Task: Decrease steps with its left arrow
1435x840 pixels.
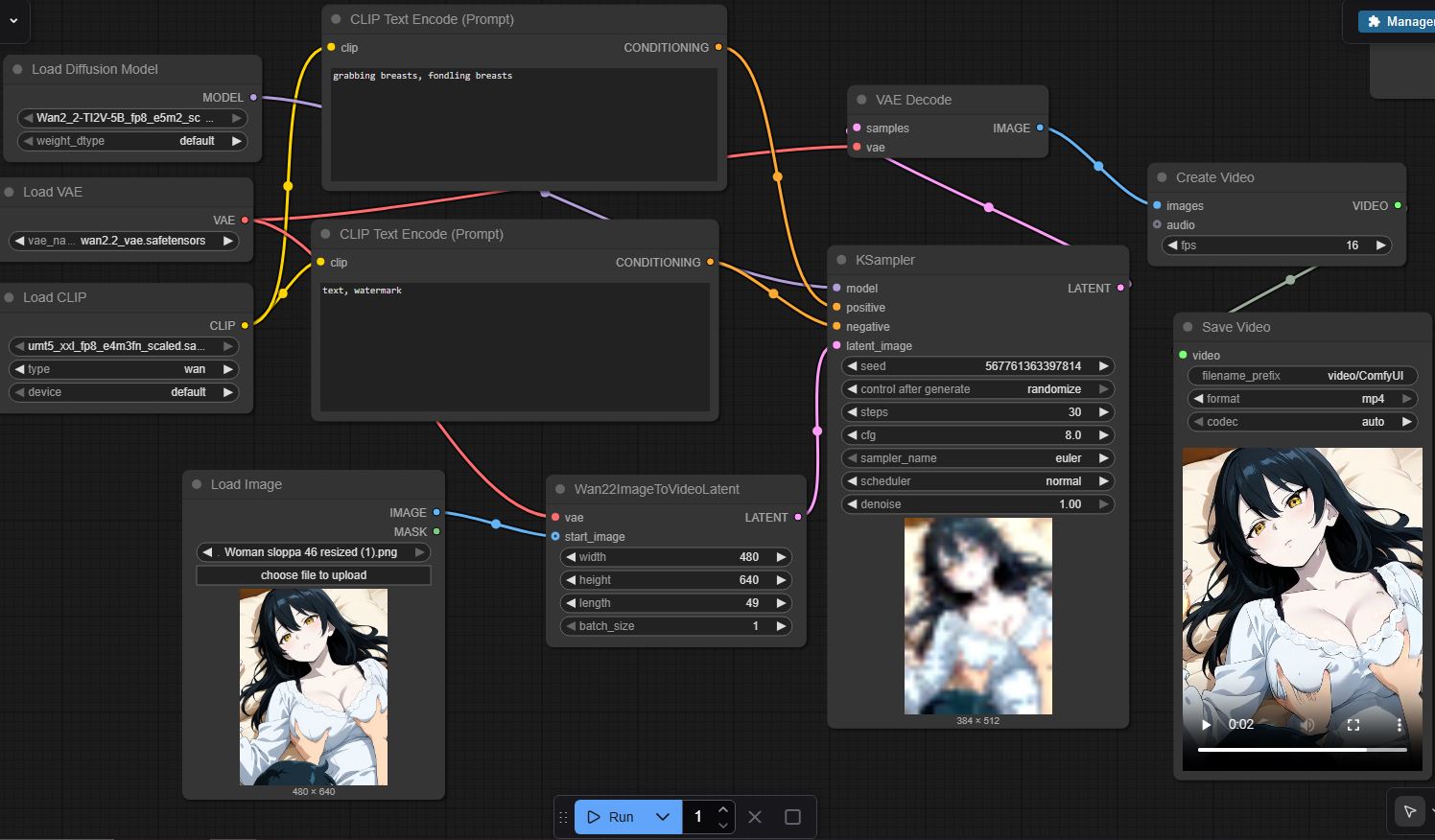Action: coord(852,412)
